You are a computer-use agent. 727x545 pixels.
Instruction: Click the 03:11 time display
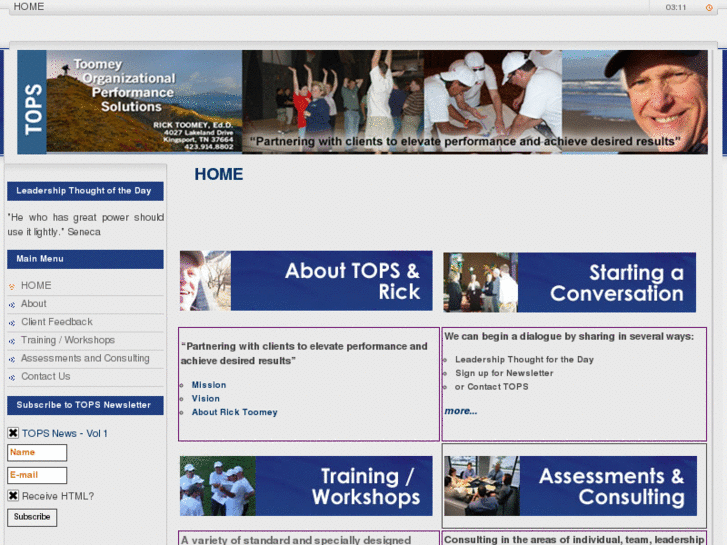676,7
